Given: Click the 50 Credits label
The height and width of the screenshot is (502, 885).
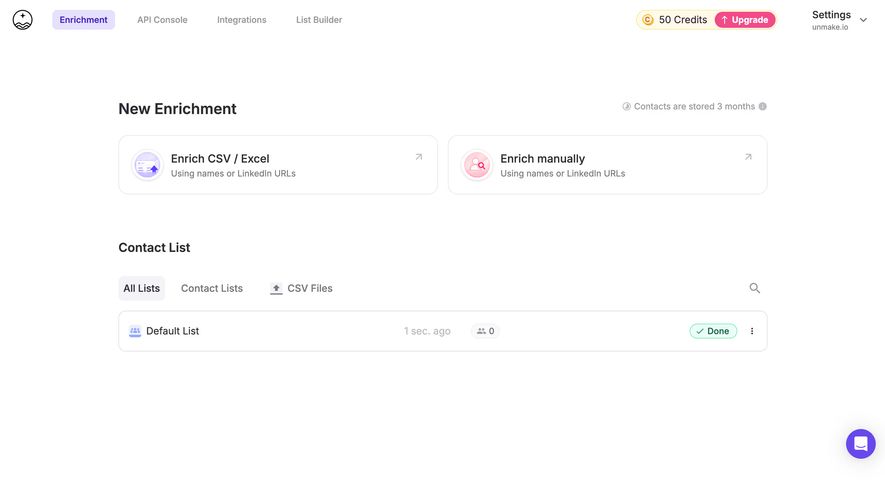Looking at the screenshot, I should 683,20.
